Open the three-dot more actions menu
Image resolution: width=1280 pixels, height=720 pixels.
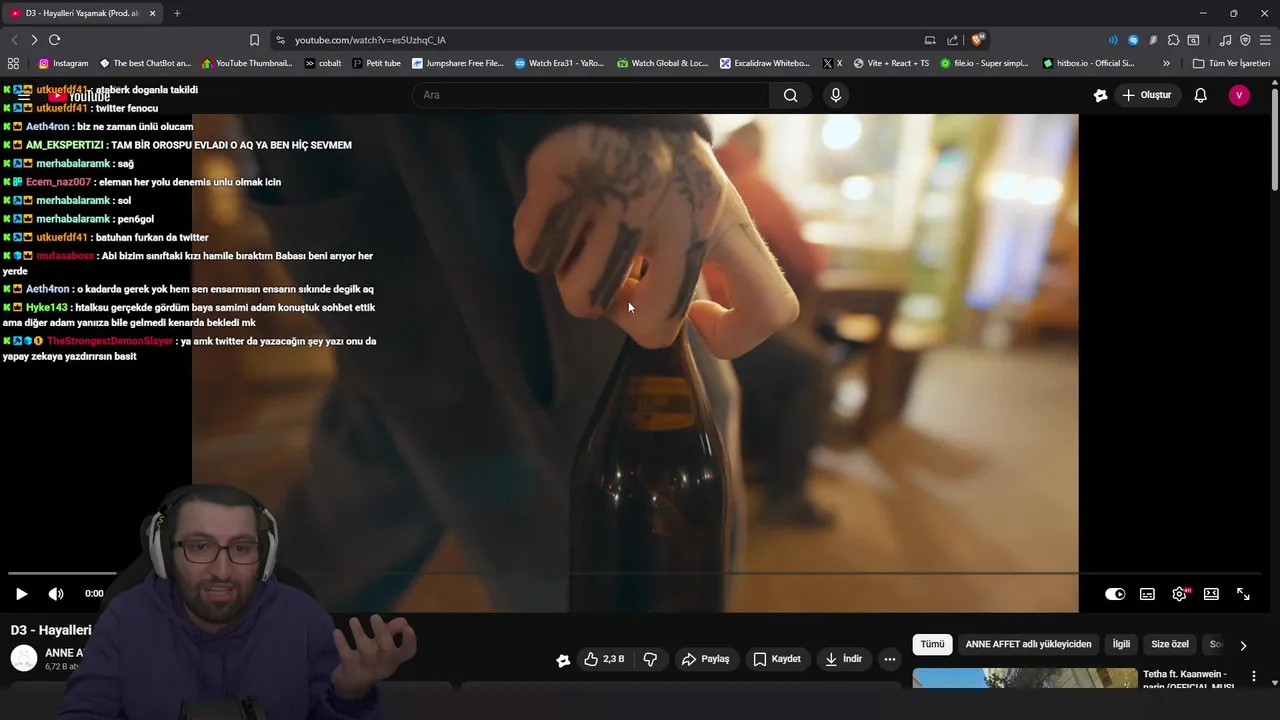click(x=890, y=659)
